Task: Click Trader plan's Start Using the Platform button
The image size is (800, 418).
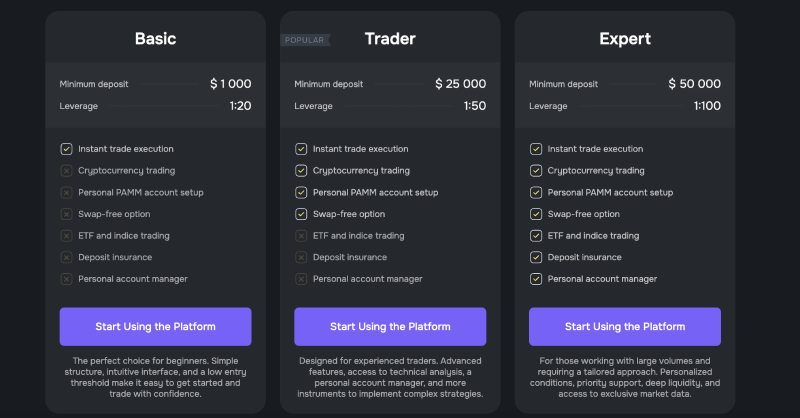Action: [390, 326]
